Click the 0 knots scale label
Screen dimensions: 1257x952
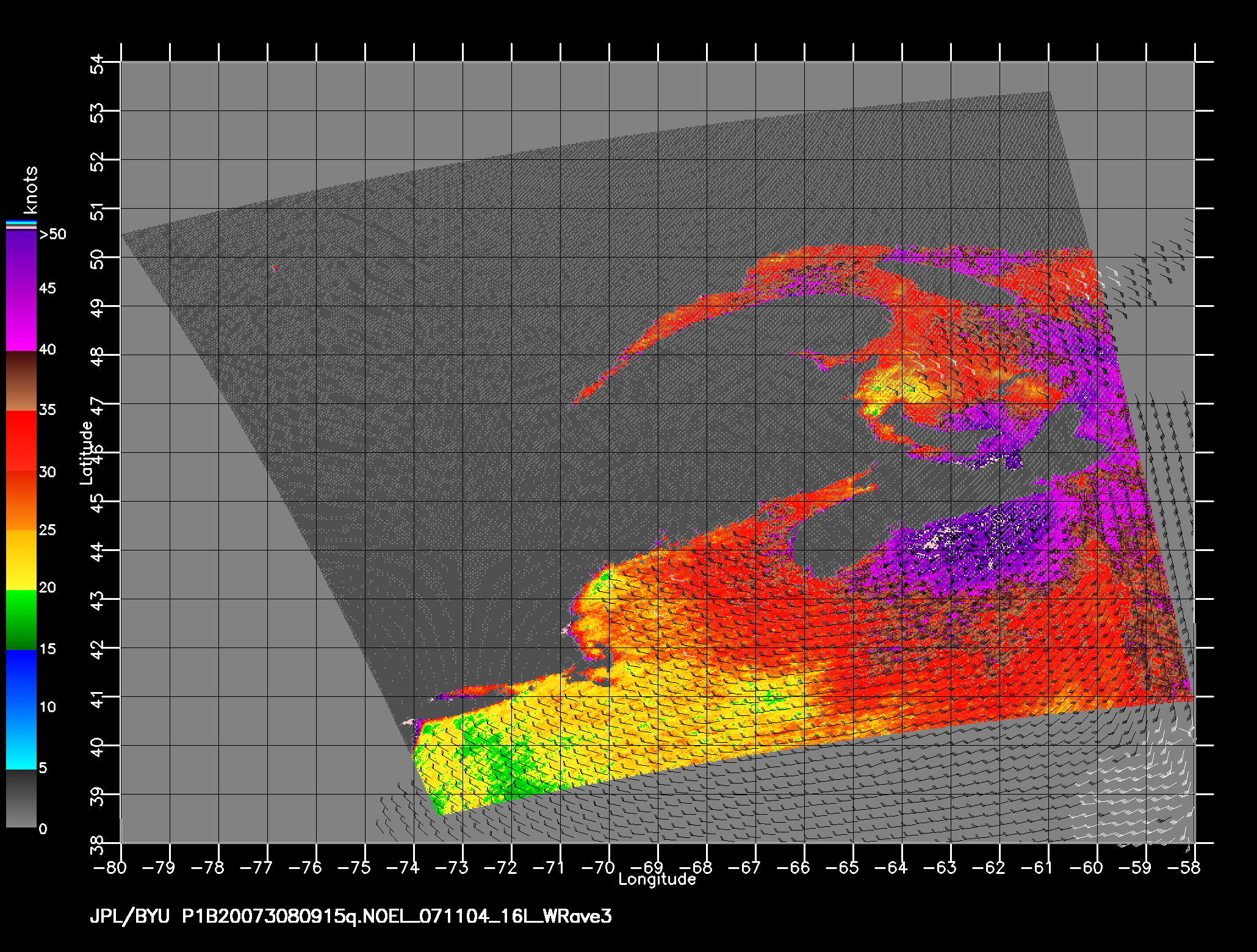point(43,829)
